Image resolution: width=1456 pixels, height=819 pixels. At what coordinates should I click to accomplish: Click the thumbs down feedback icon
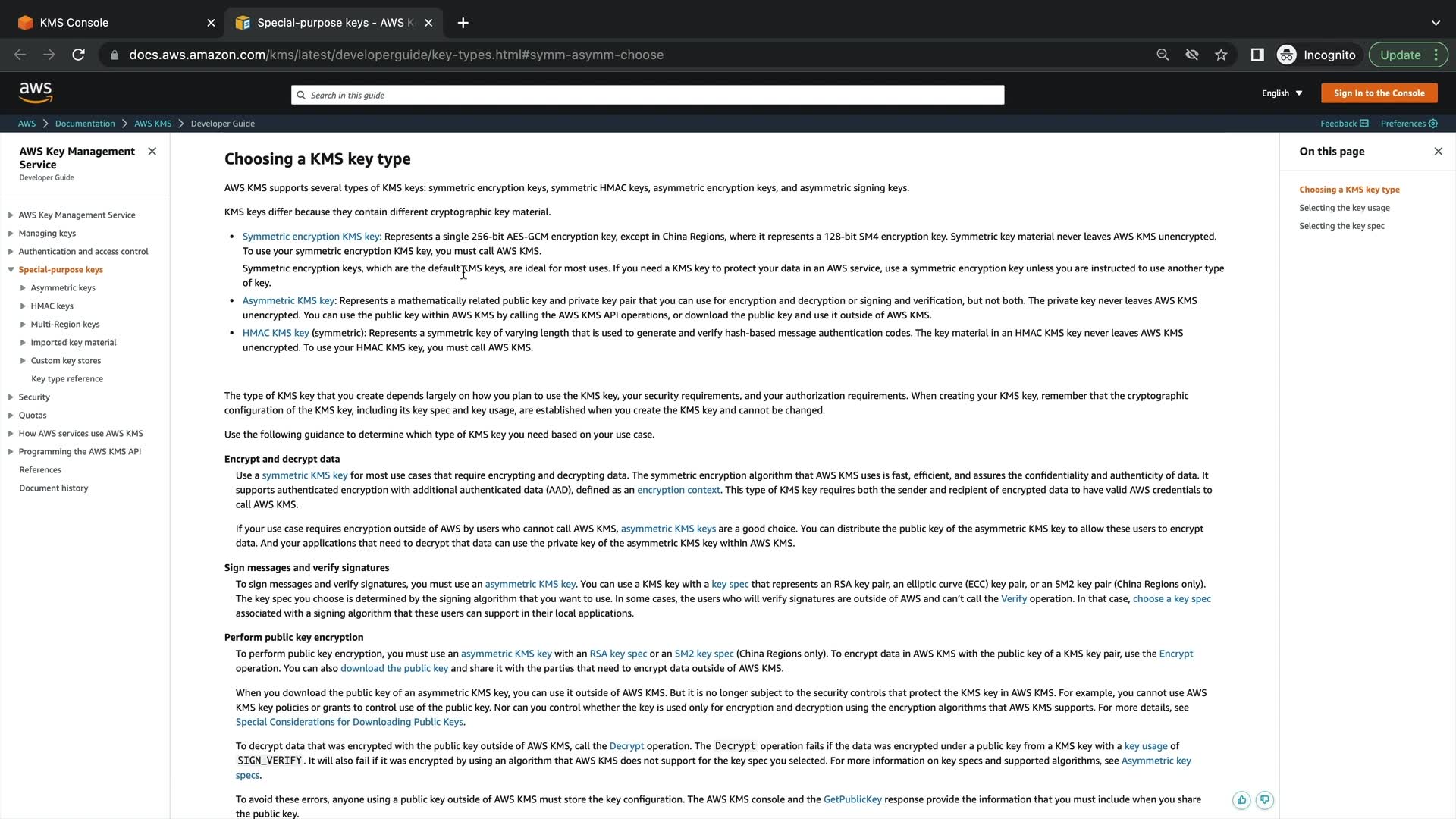pos(1264,800)
